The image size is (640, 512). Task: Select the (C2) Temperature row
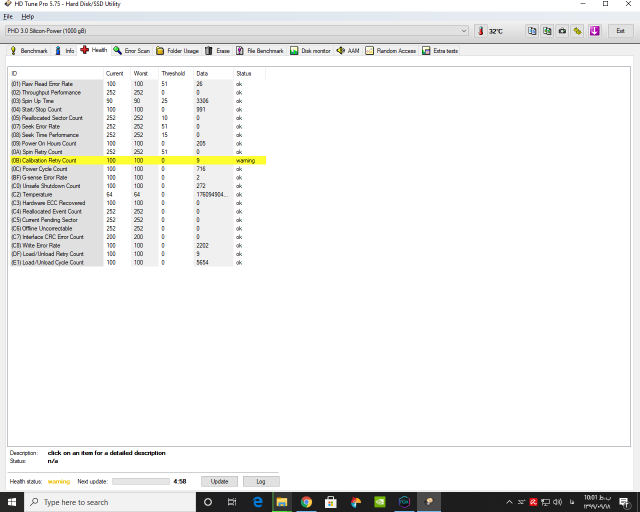tap(138, 194)
